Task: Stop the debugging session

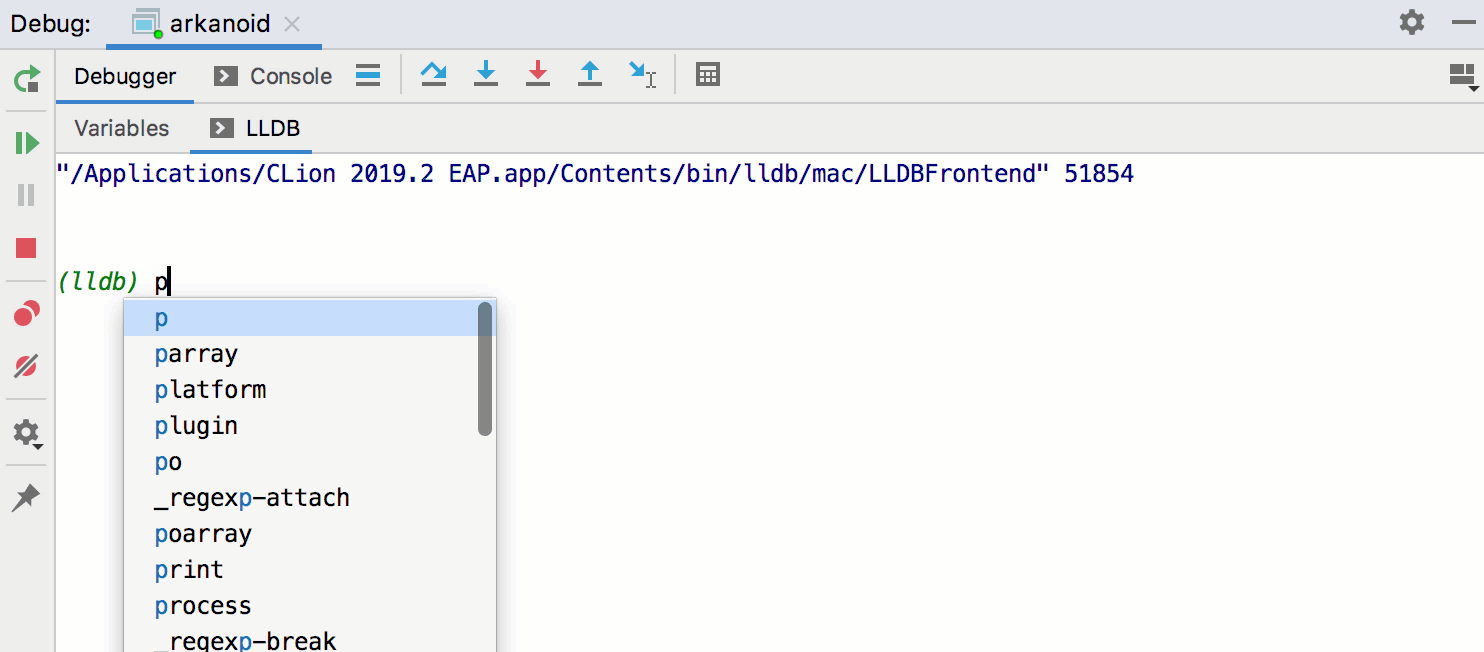Action: point(27,248)
